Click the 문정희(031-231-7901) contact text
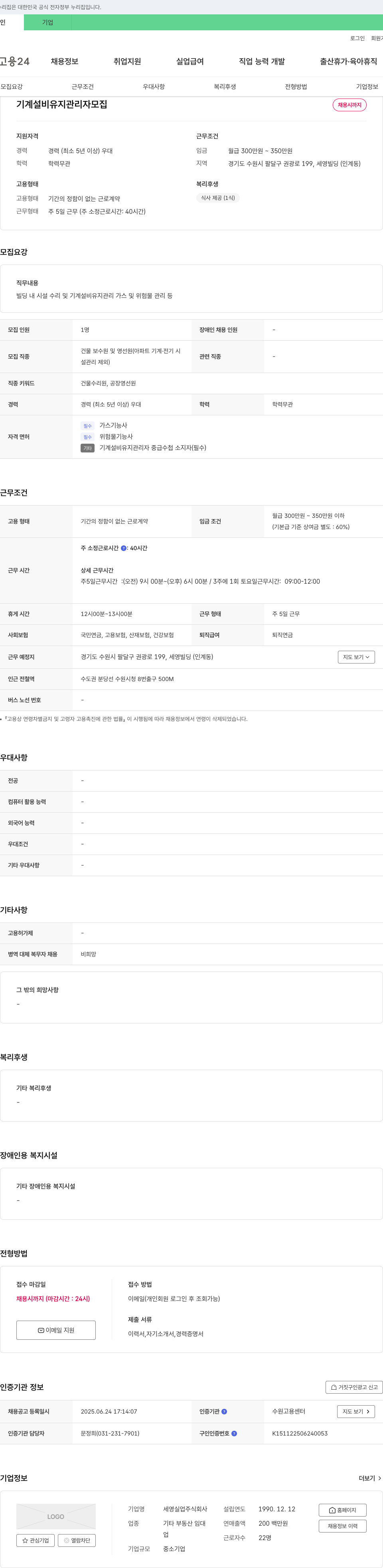This screenshot has height=1568, width=383. [110, 1434]
